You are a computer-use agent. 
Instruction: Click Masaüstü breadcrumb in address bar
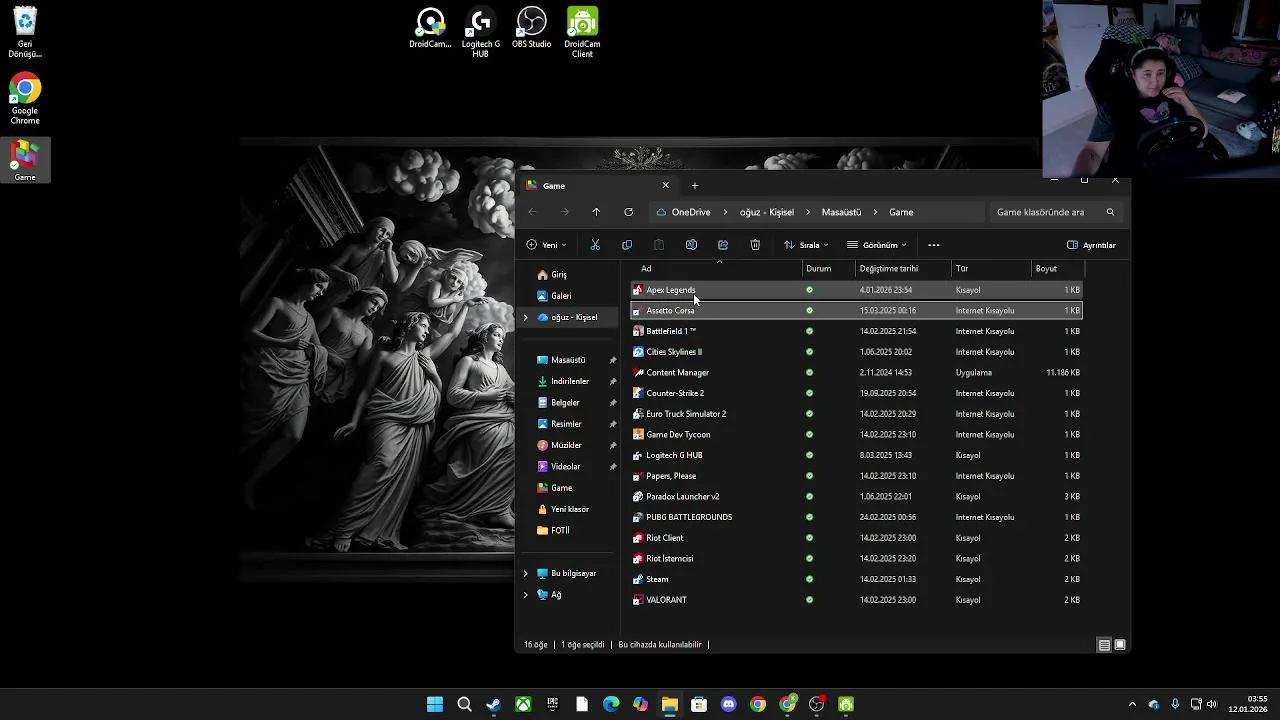click(x=841, y=212)
